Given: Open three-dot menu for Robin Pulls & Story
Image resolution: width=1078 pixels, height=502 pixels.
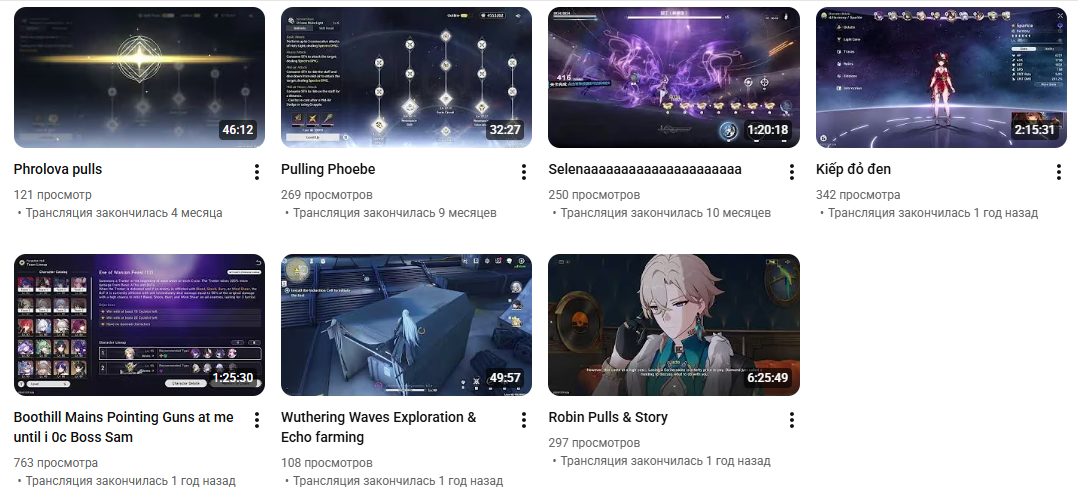Looking at the screenshot, I should [791, 419].
